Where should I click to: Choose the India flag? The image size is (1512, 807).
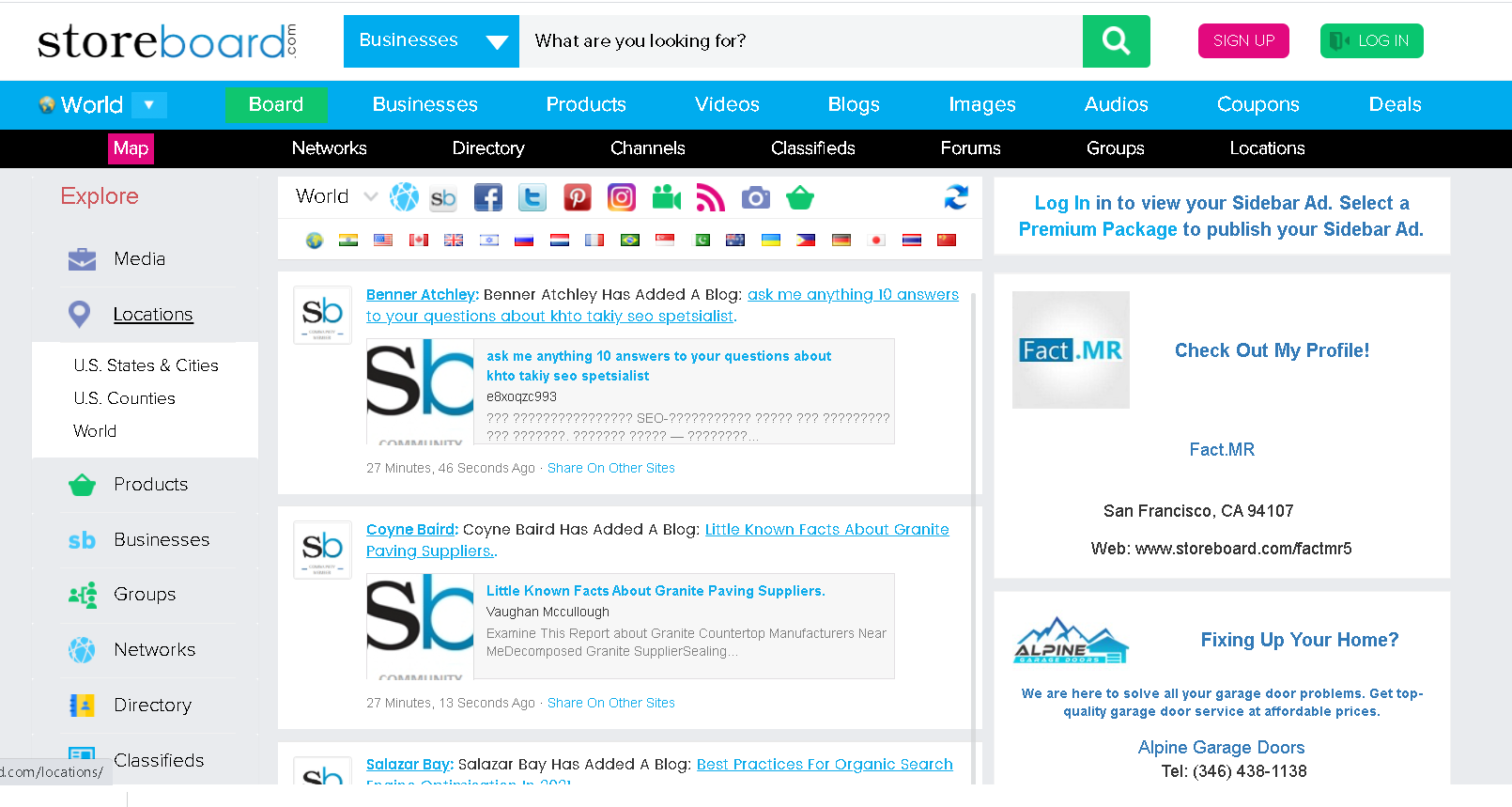tap(348, 241)
